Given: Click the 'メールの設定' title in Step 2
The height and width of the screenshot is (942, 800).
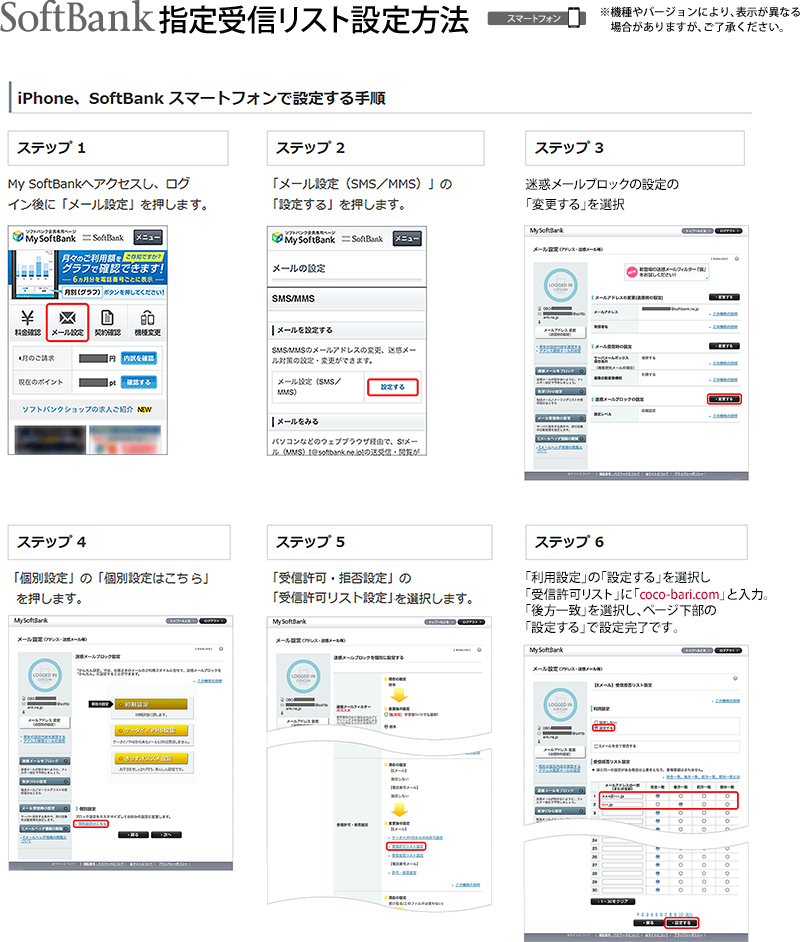Looking at the screenshot, I should [x=299, y=269].
